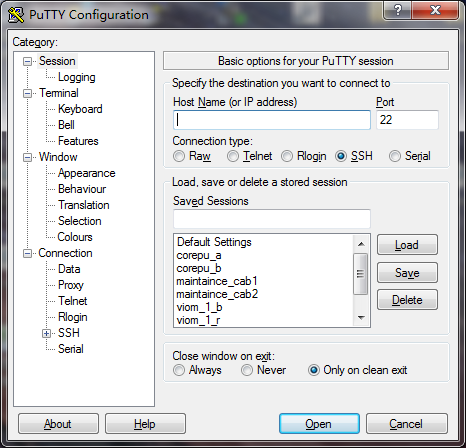Viewport: 466px width, 448px height.
Task: Open the Rlogin category in tree
Action: 73,317
